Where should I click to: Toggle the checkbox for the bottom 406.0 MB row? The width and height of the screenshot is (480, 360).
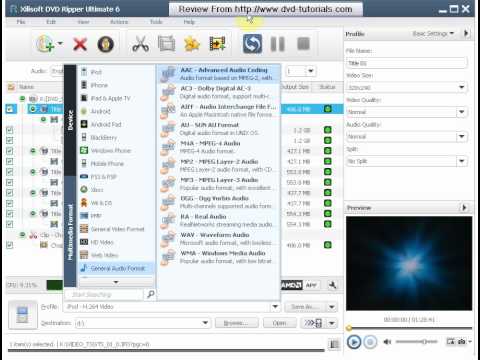pyautogui.click(x=10, y=245)
